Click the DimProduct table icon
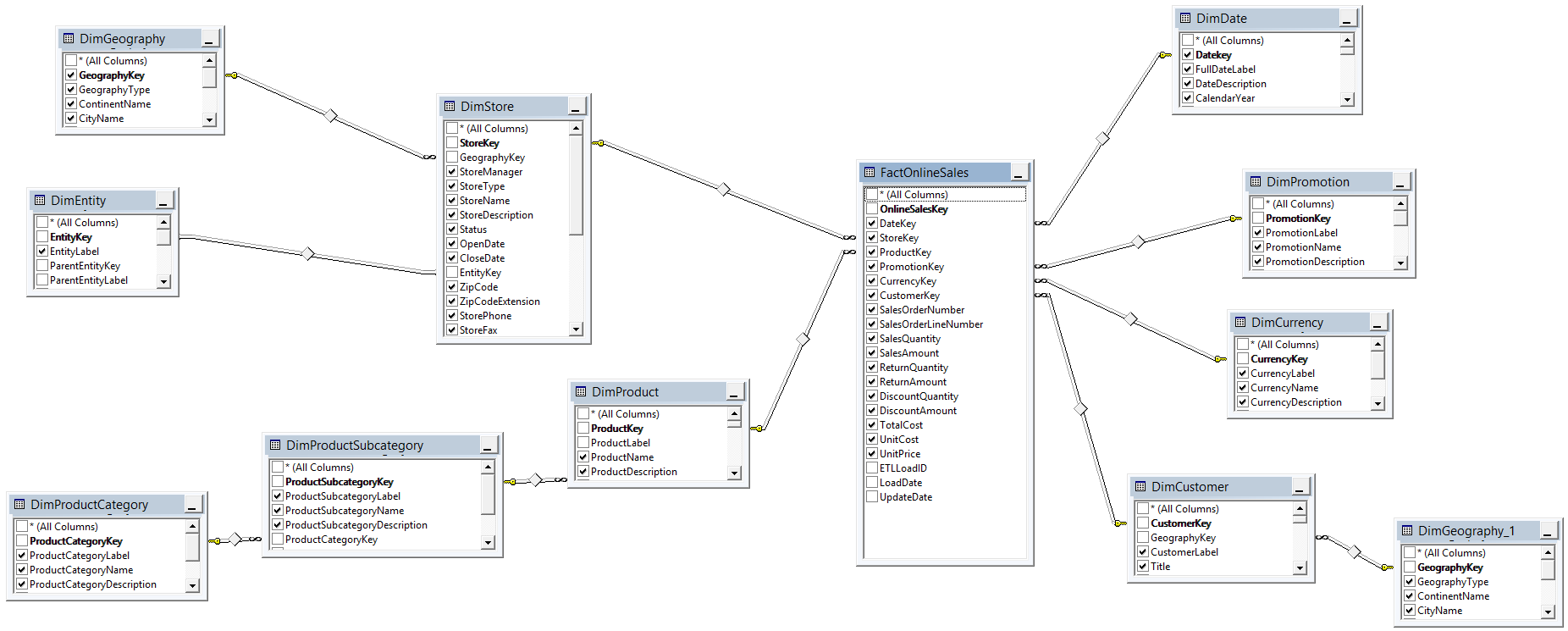This screenshot has height=631, width=1568. point(581,391)
